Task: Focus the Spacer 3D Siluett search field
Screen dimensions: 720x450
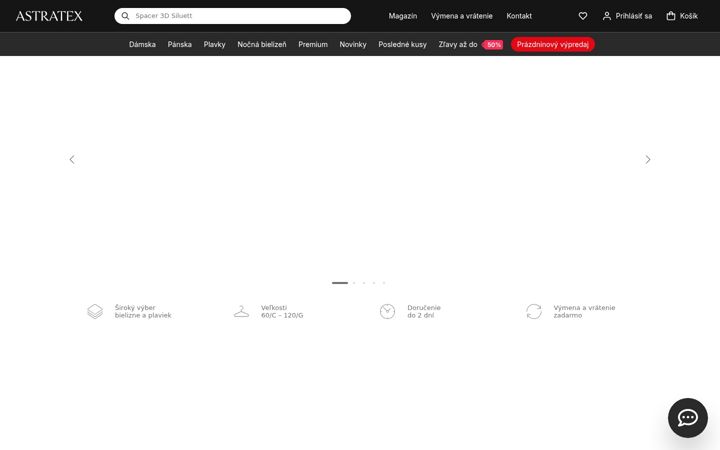Action: pos(232,16)
